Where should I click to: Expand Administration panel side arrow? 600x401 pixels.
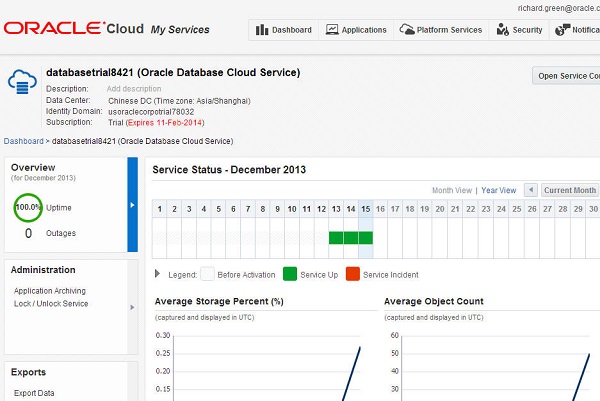[x=132, y=307]
